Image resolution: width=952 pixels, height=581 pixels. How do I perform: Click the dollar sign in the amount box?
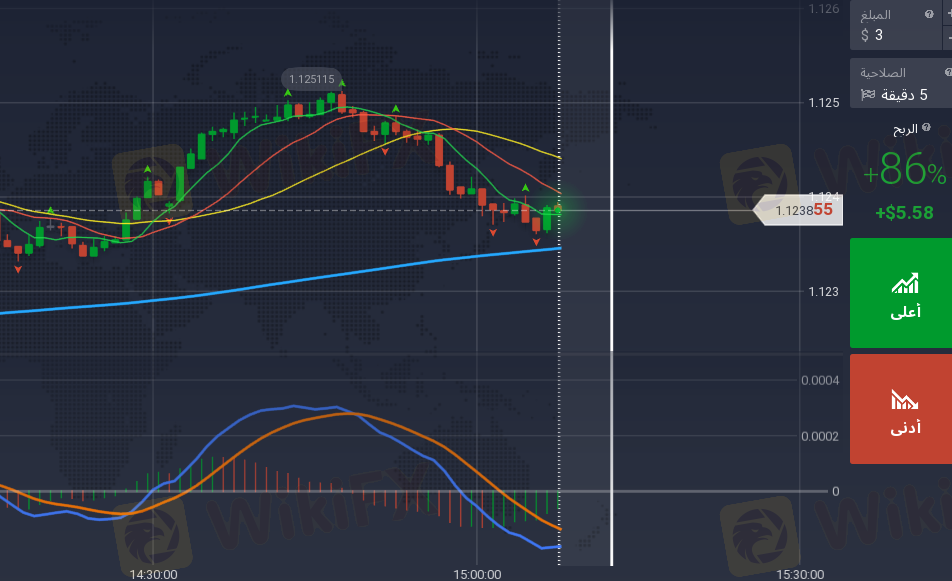point(865,35)
